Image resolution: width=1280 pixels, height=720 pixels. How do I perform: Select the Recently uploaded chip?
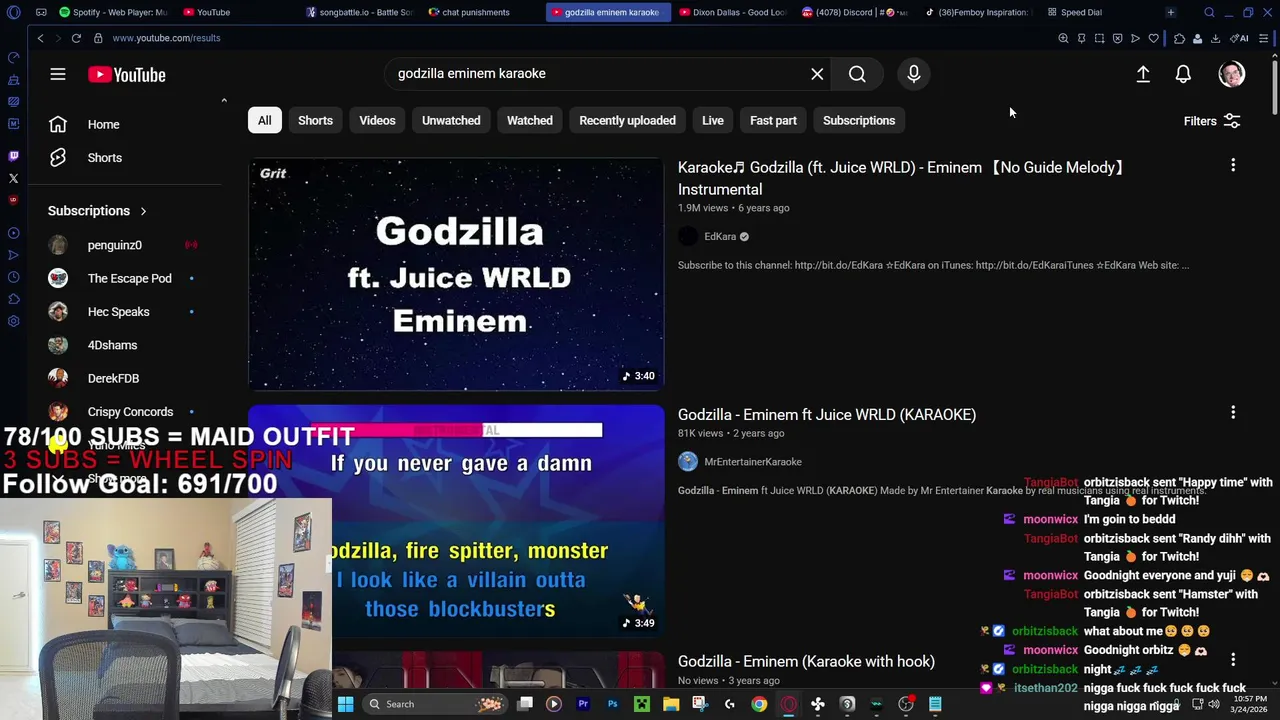pos(627,120)
